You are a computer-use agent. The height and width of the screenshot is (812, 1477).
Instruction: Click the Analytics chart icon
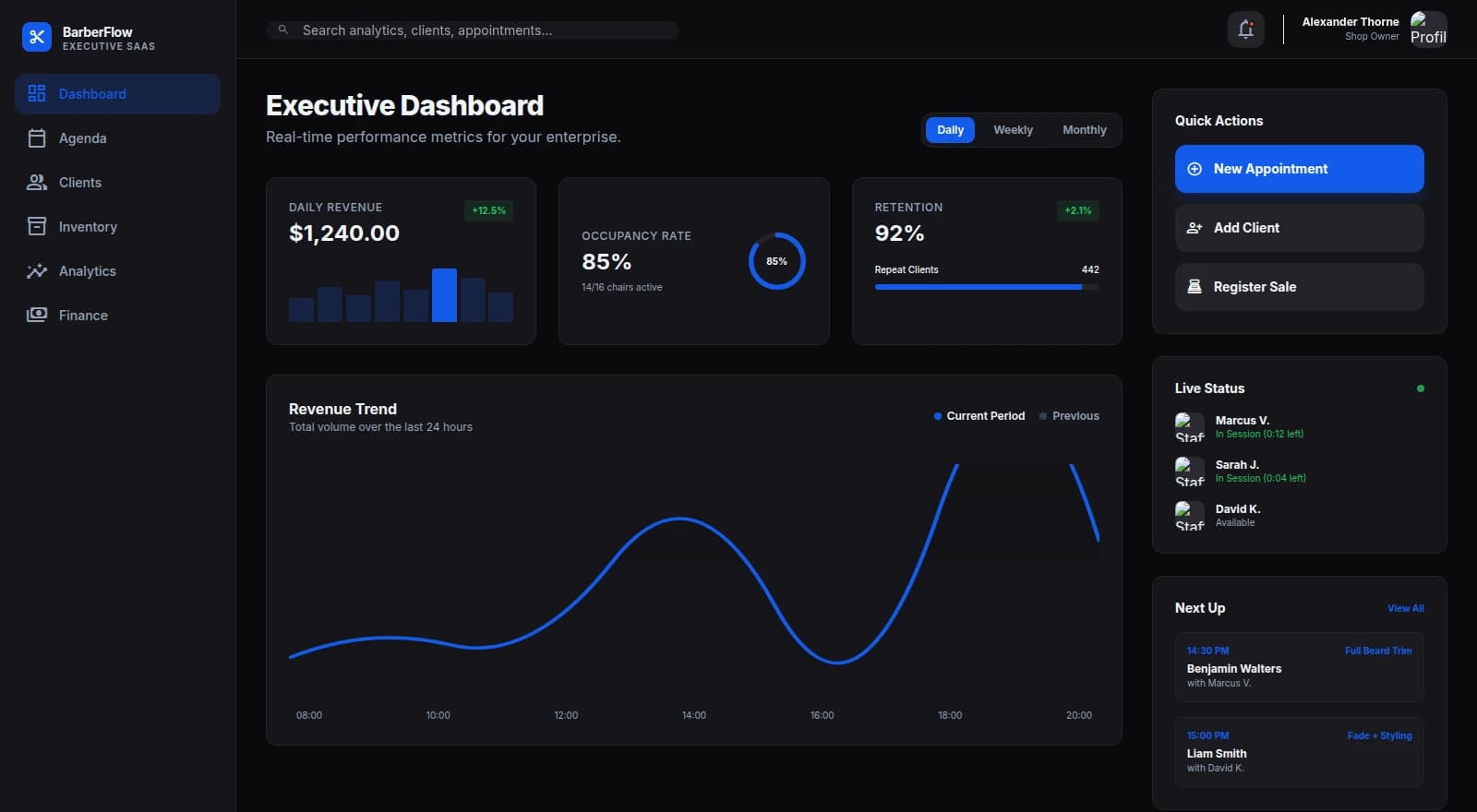(37, 271)
